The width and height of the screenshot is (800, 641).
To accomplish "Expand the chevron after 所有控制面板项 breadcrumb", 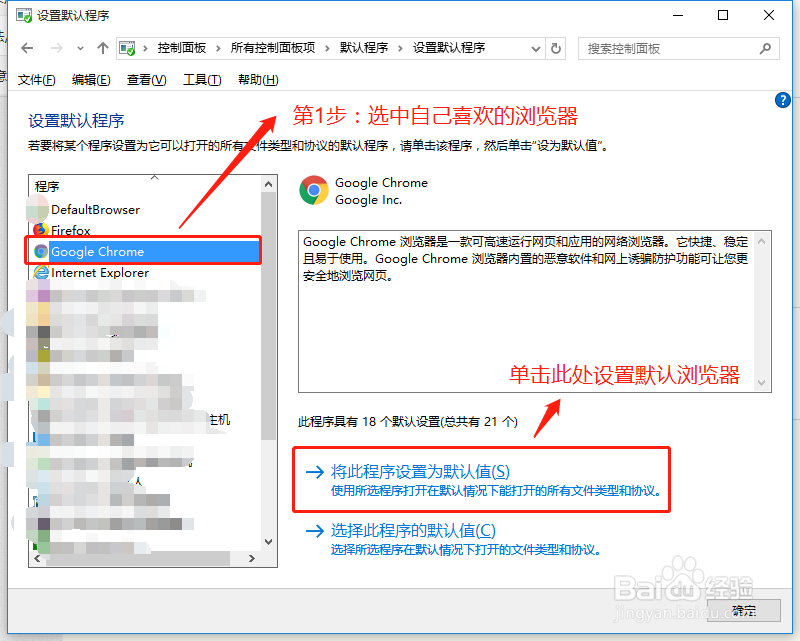I will (x=328, y=48).
